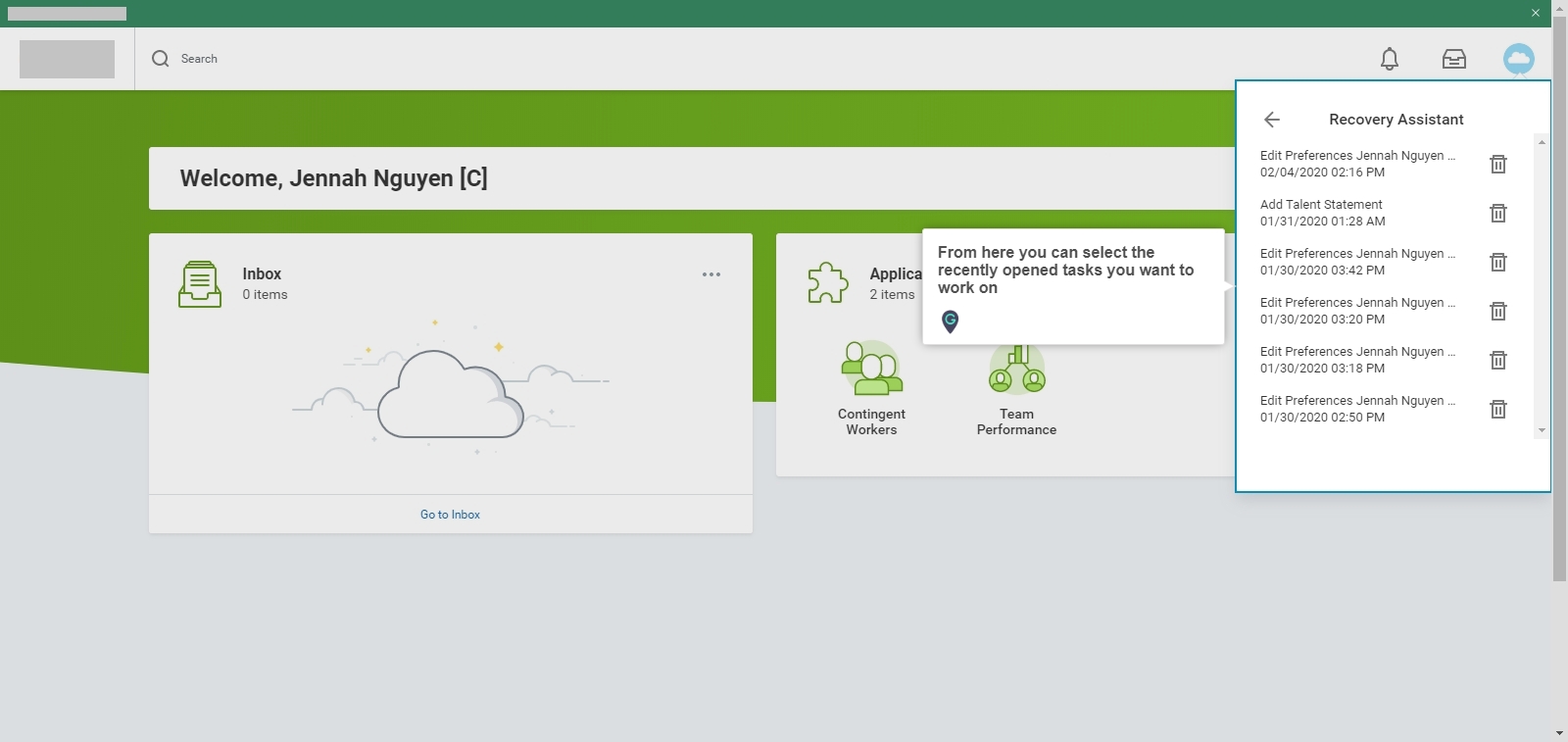Click the Applications puzzle piece icon
Viewport: 1568px width, 742px height.
pyautogui.click(x=828, y=283)
